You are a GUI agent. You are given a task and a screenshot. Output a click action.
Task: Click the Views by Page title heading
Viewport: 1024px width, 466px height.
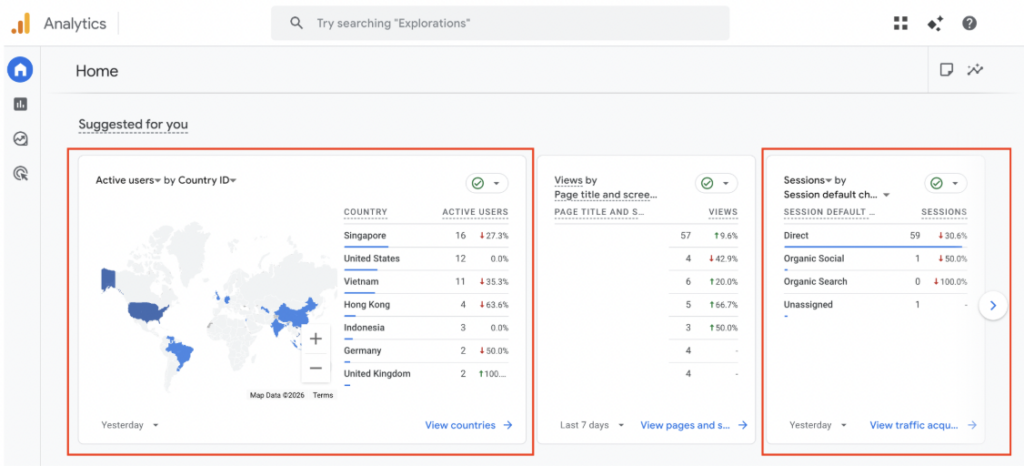605,187
